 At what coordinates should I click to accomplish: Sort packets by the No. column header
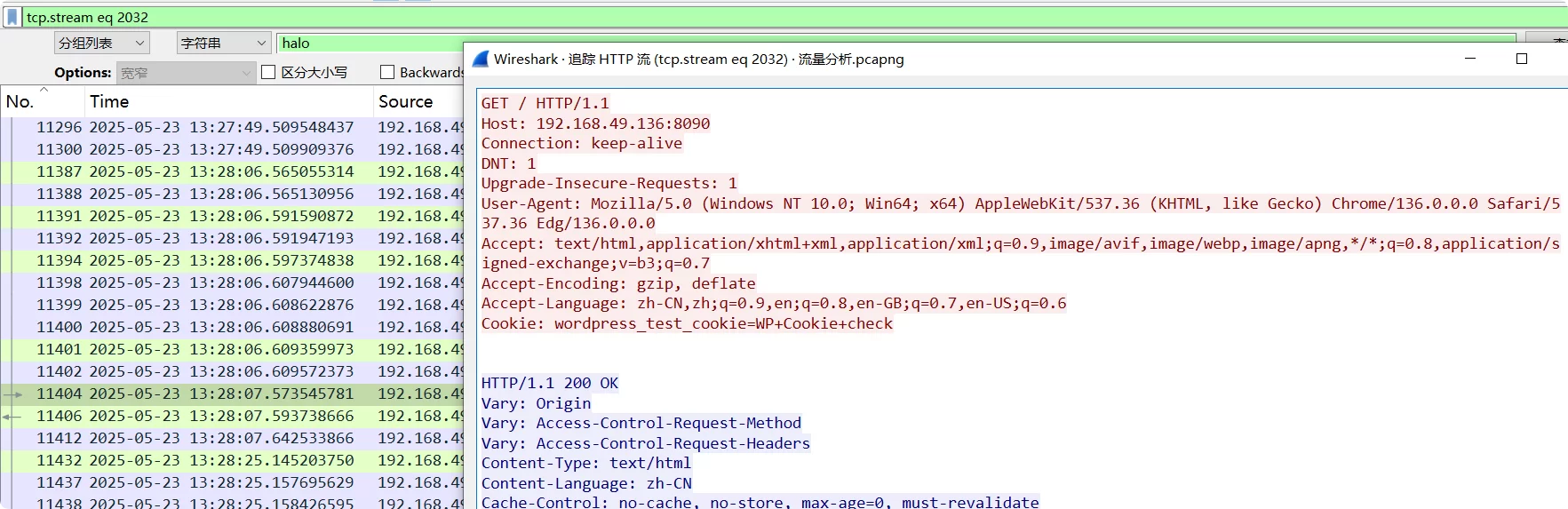click(x=20, y=101)
